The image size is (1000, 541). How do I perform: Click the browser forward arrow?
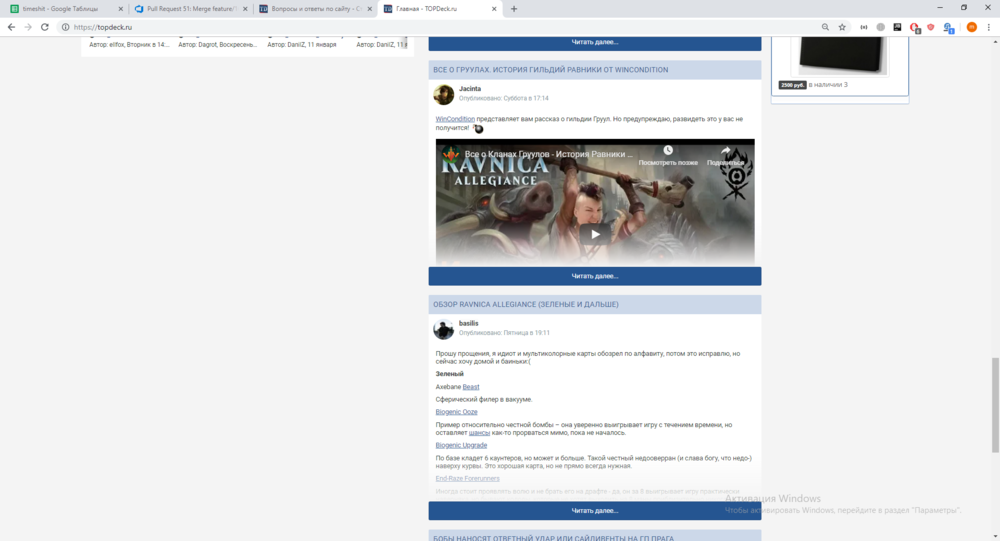pyautogui.click(x=28, y=27)
